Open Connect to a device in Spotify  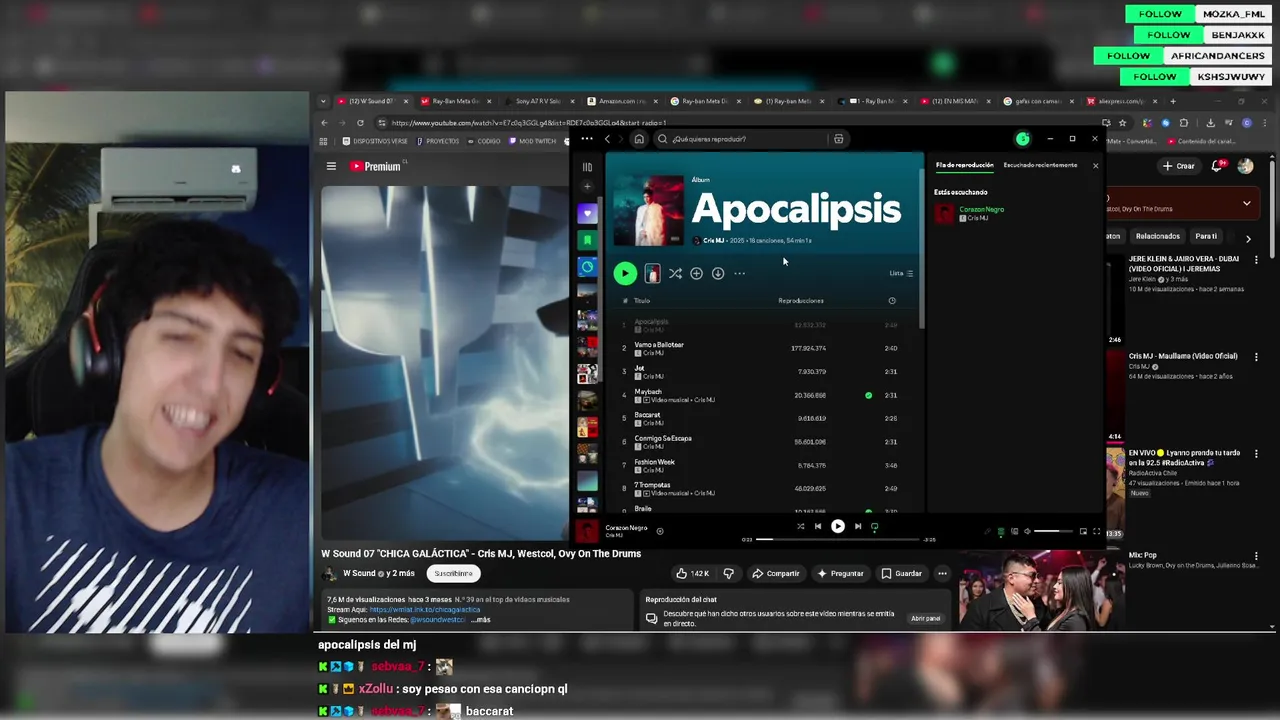point(1014,532)
